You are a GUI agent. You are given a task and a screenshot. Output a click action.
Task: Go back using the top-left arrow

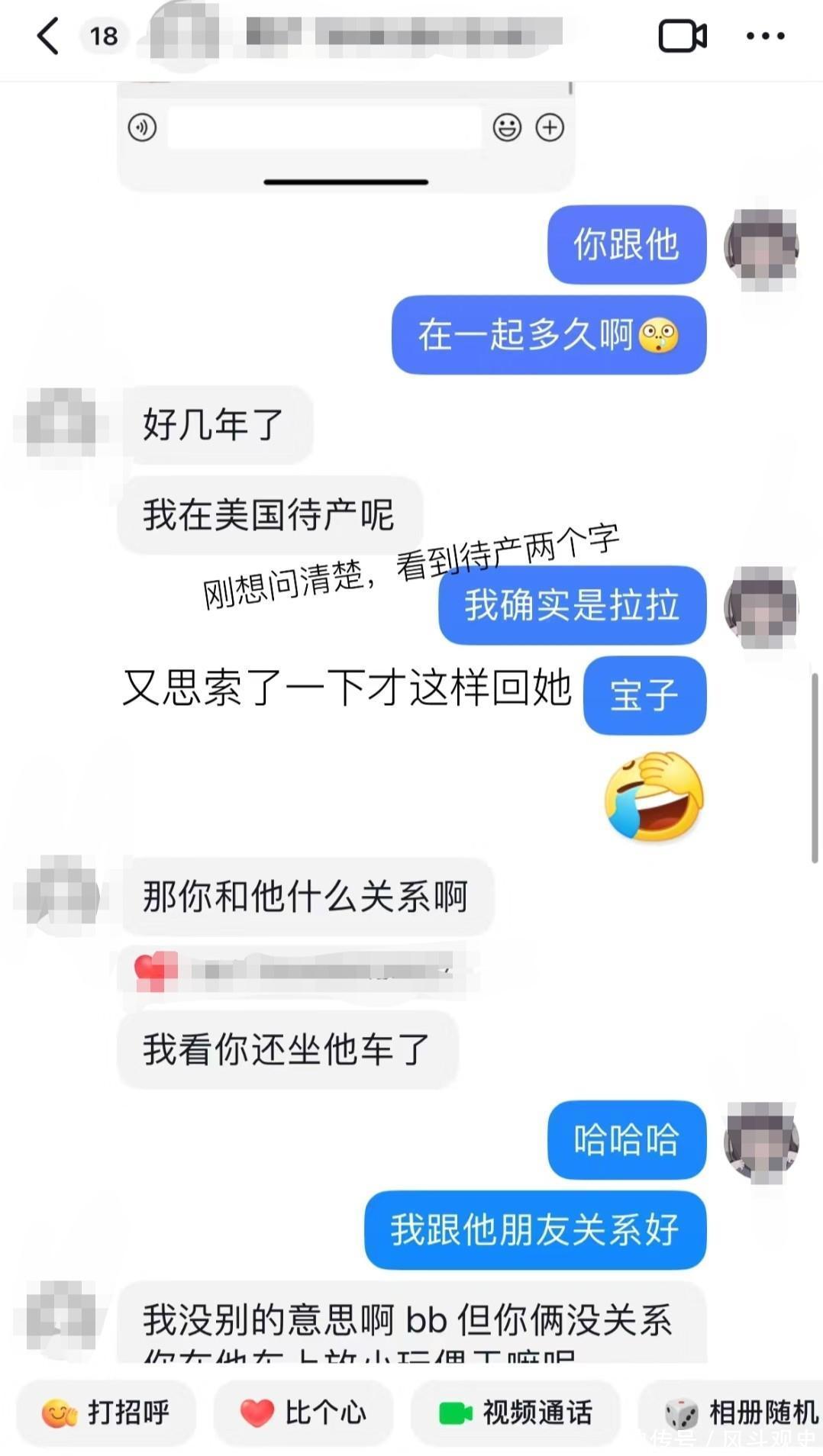(x=47, y=36)
